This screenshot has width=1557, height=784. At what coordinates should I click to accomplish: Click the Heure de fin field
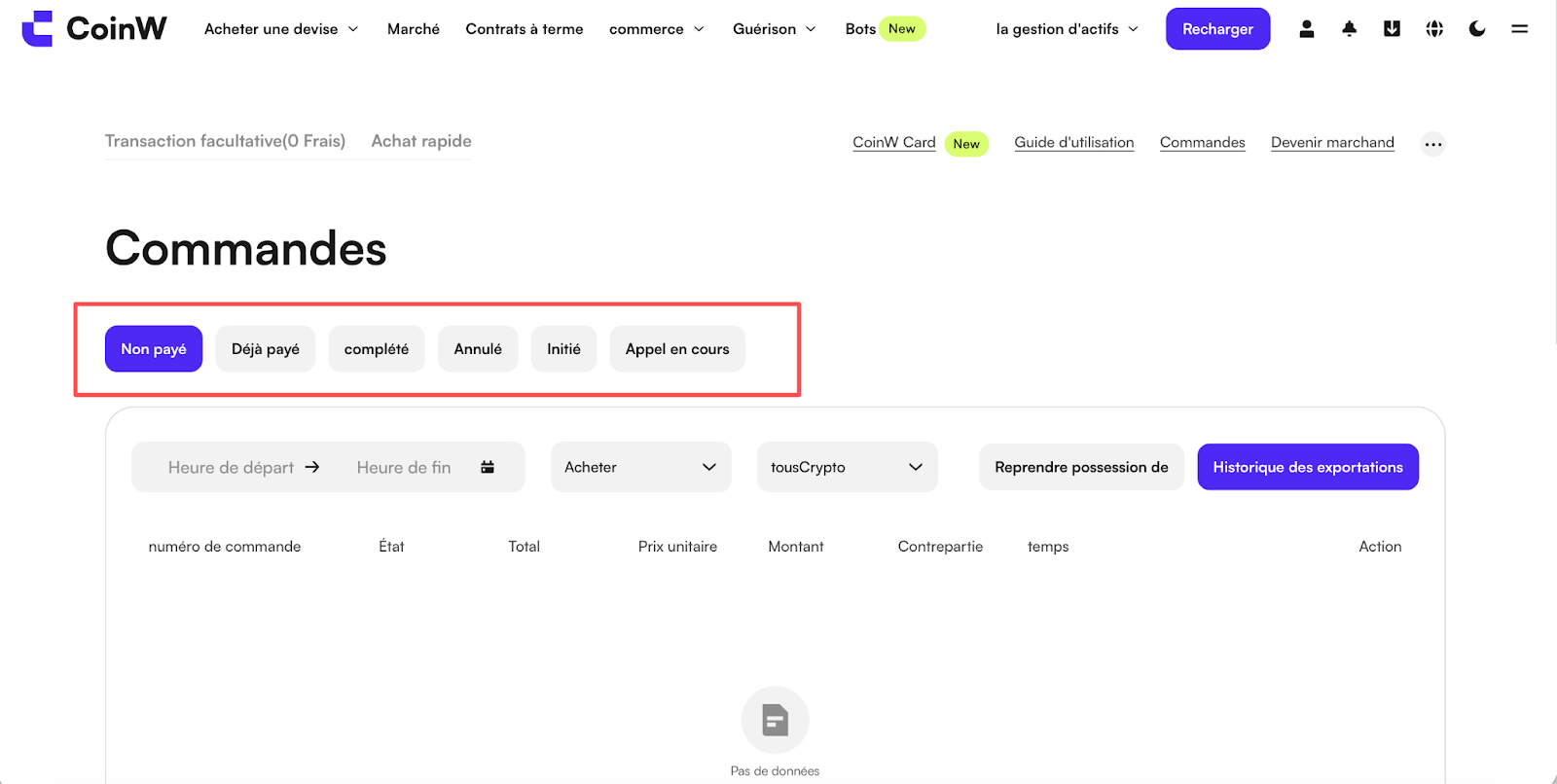(x=404, y=467)
